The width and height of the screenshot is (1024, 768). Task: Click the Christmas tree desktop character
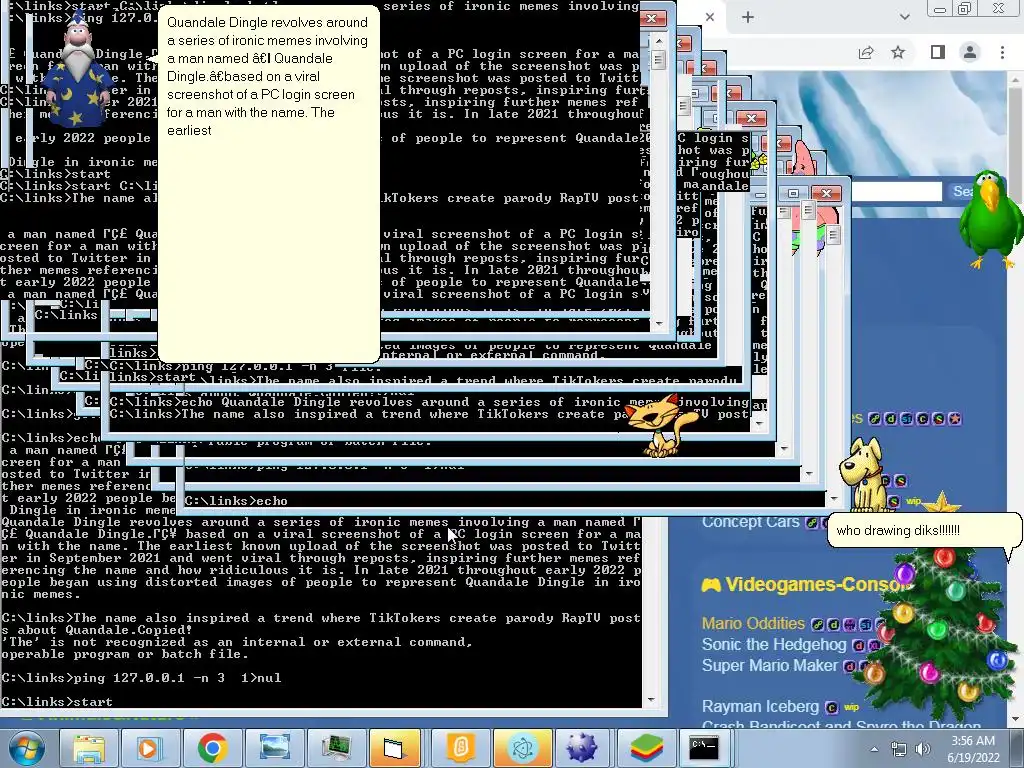point(940,630)
